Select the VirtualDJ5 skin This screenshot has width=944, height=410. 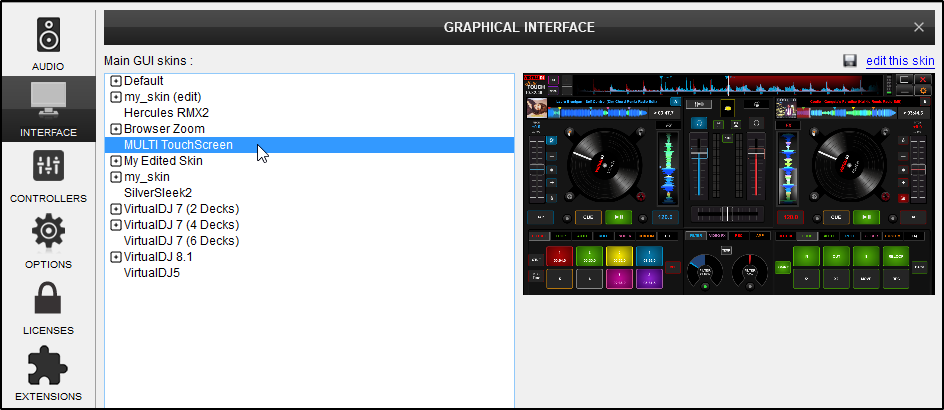pos(152,273)
